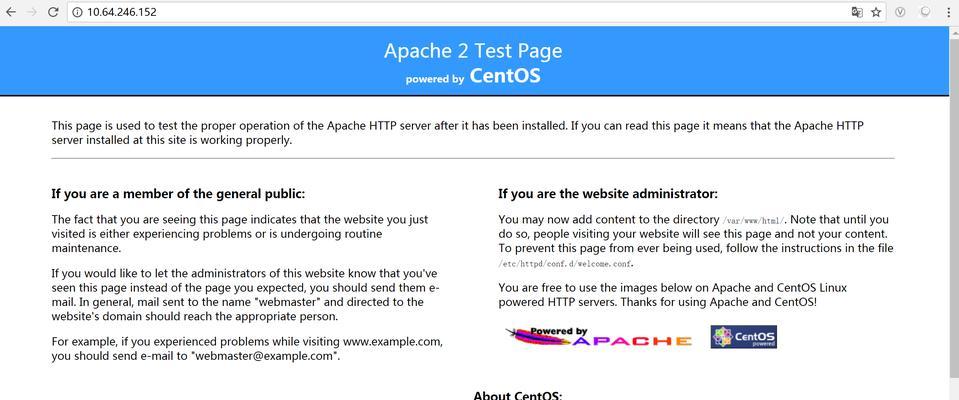Reload the page with the refresh icon
The image size is (959, 400).
pos(53,12)
